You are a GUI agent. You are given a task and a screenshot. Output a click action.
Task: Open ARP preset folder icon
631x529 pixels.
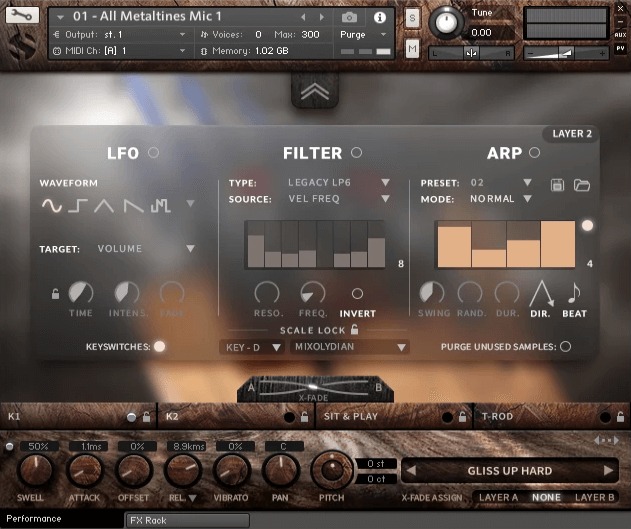click(x=581, y=185)
